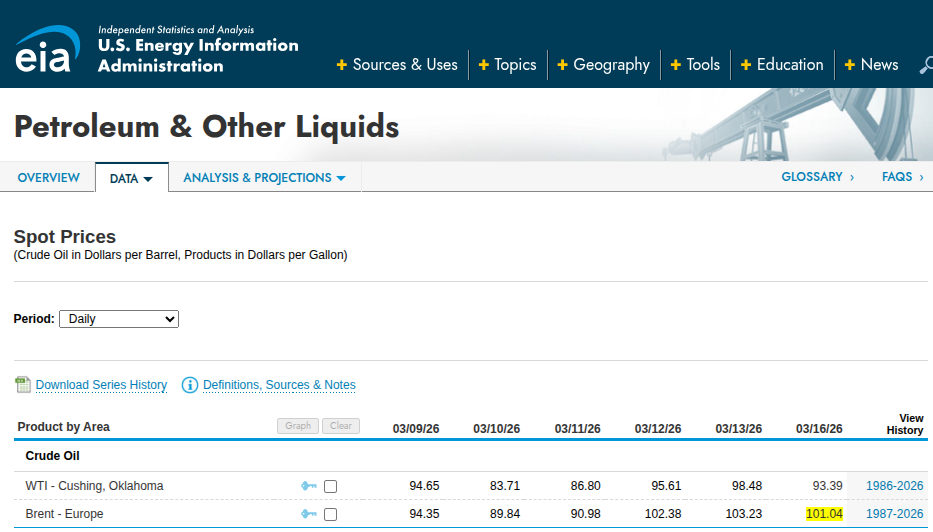Expand the Analysis & Projections dropdown

[x=264, y=178]
